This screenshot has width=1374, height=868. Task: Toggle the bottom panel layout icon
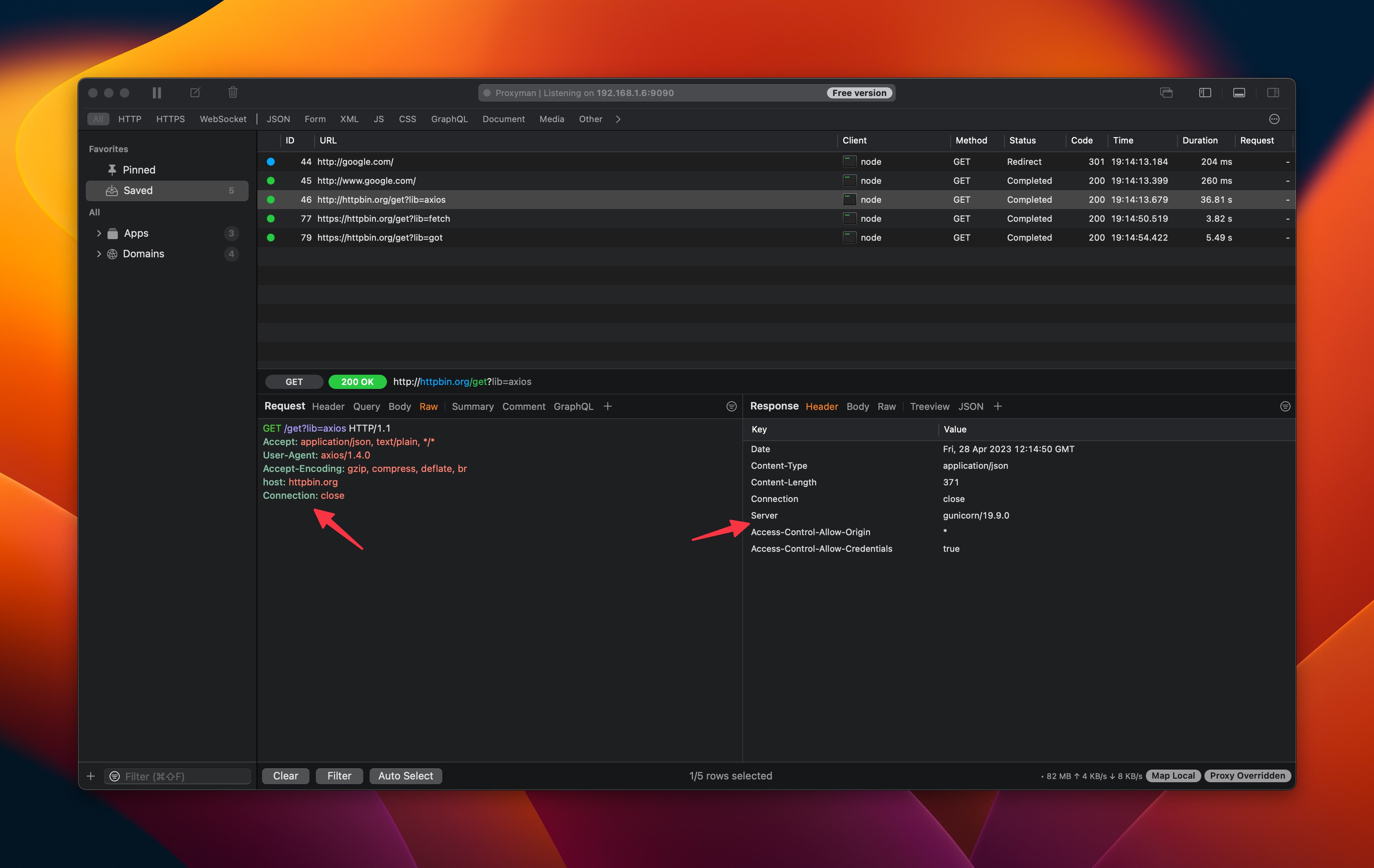click(x=1239, y=92)
